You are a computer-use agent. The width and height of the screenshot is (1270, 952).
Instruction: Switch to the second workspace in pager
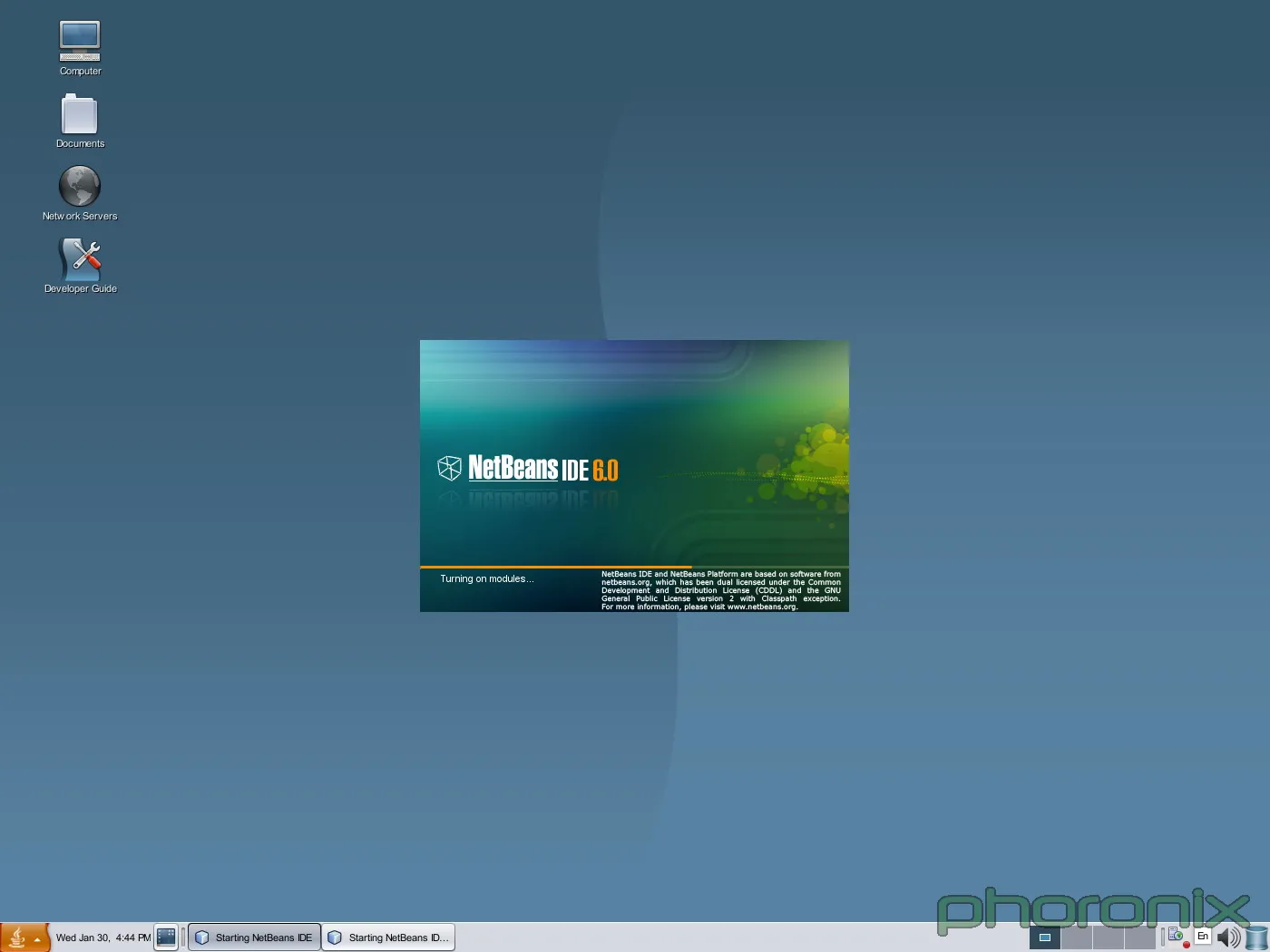pyautogui.click(x=1077, y=937)
